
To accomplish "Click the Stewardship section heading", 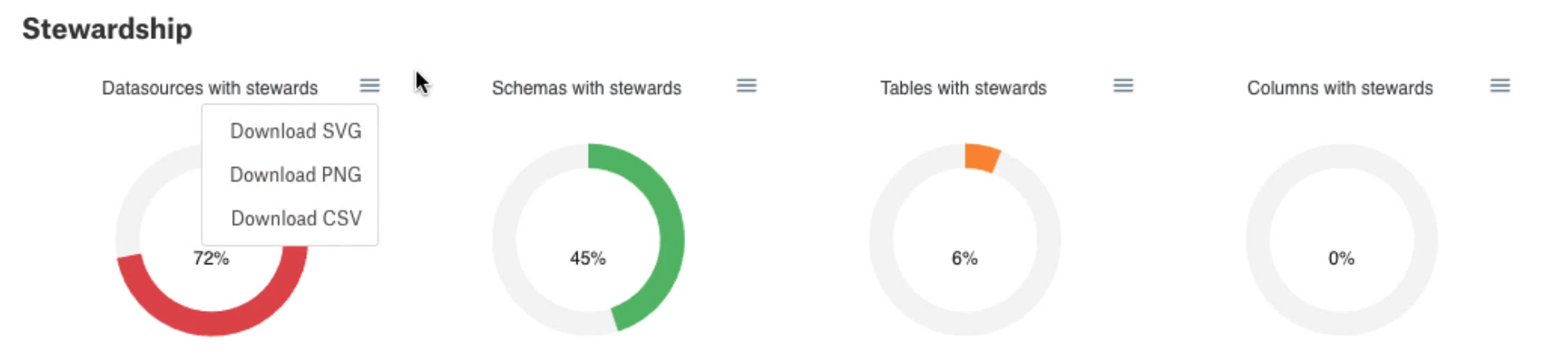I will click(x=107, y=29).
